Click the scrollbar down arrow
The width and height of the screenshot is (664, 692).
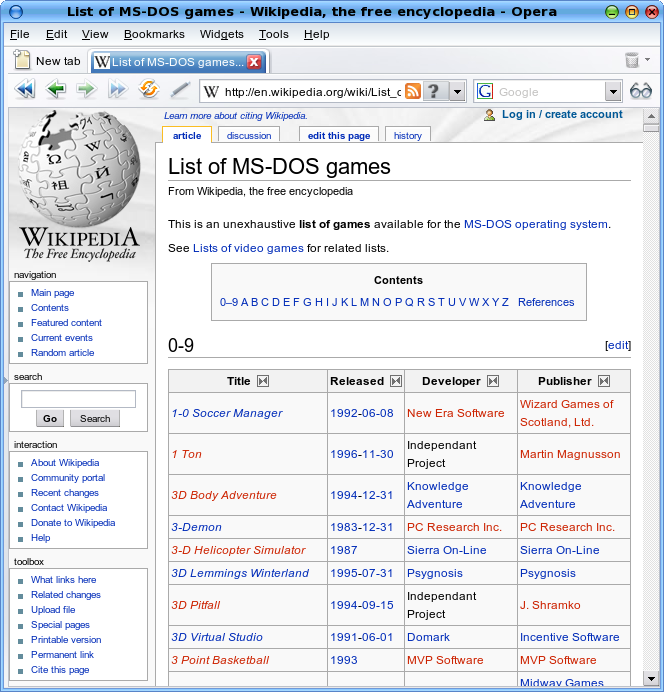click(x=651, y=678)
